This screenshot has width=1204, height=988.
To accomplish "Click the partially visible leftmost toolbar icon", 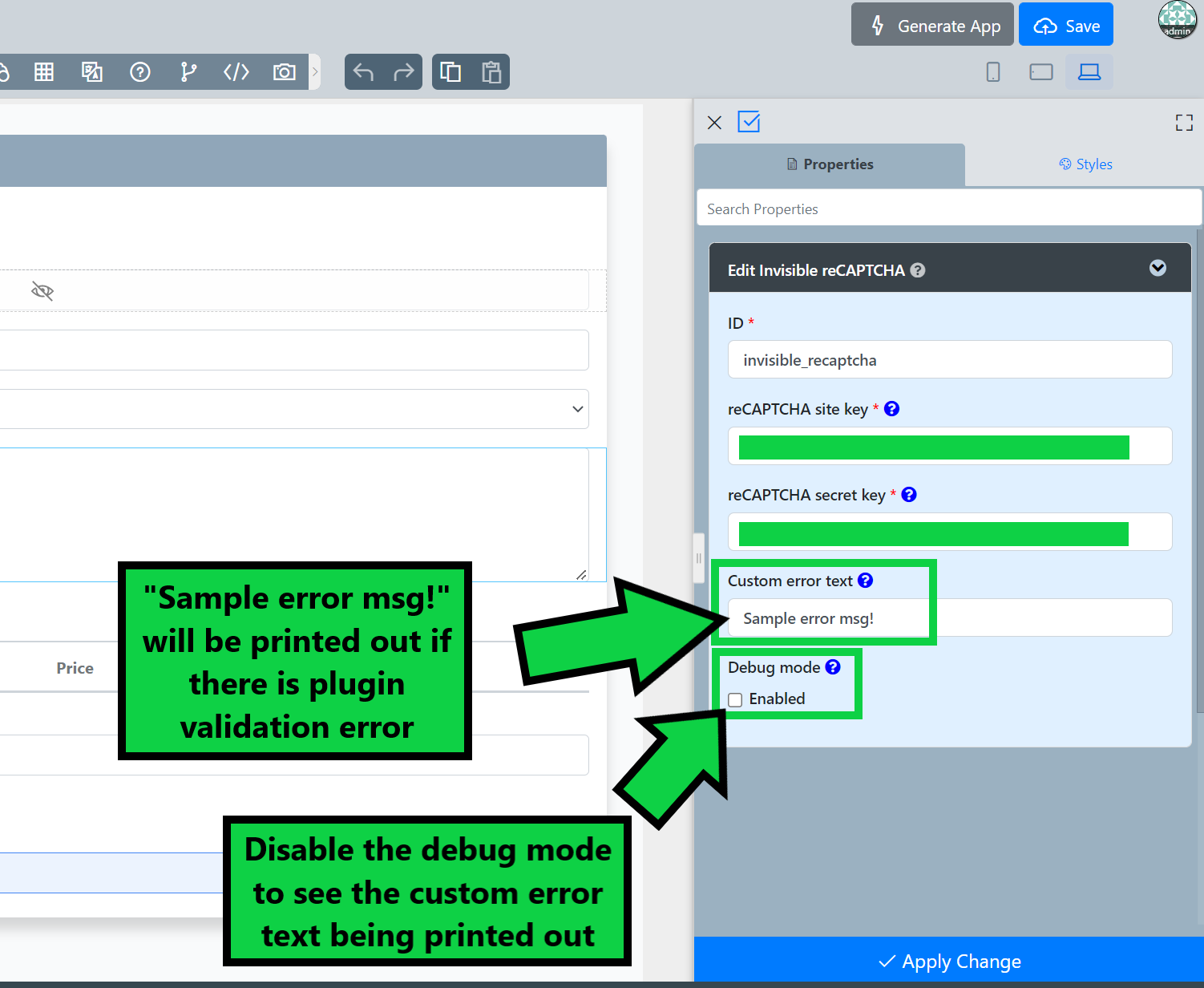I will [x=3, y=72].
